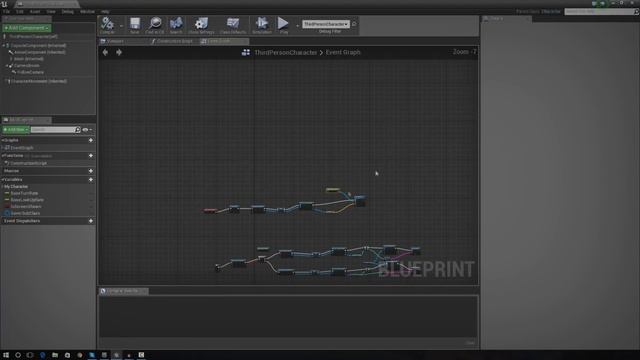Image resolution: width=640 pixels, height=360 pixels.
Task: Toggle My Blueprint view options eye icon
Action: click(86, 130)
